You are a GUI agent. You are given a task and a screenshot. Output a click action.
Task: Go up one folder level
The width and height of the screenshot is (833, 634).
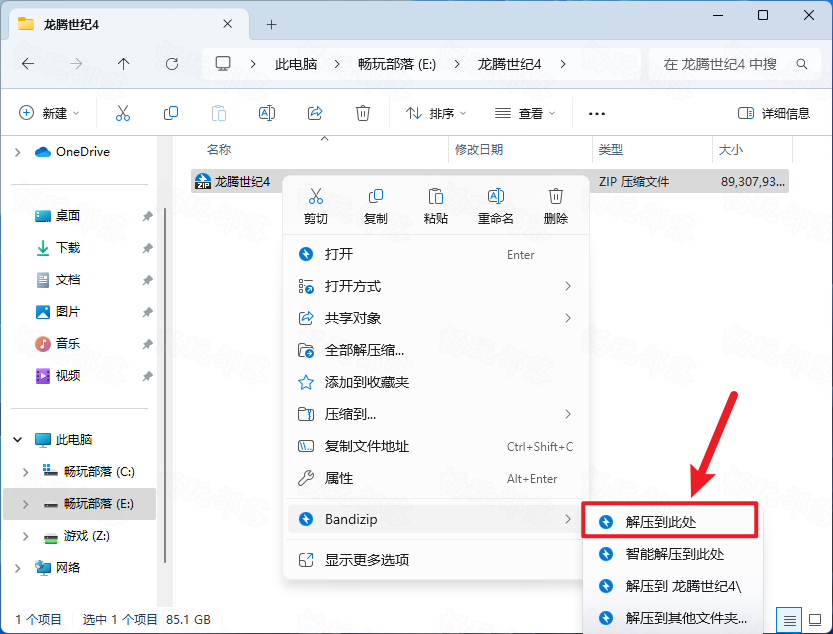pos(123,64)
